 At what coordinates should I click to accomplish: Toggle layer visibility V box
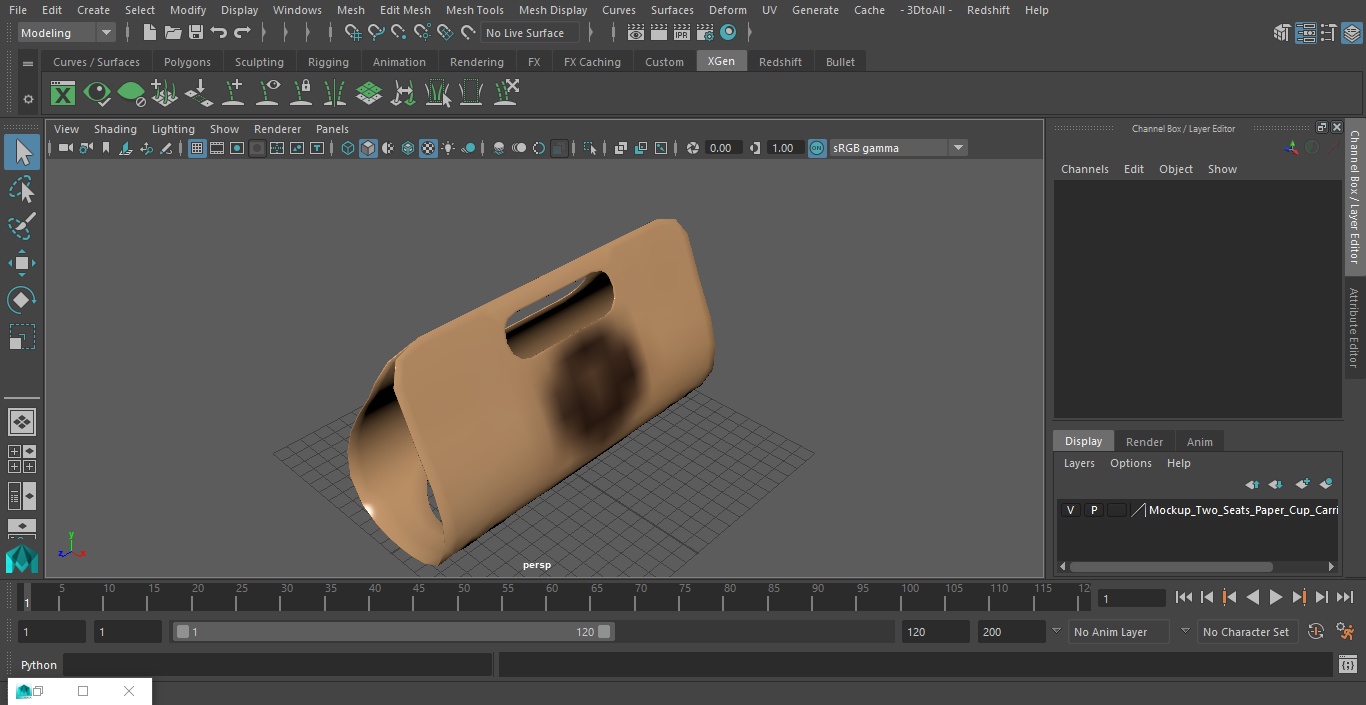tap(1070, 510)
